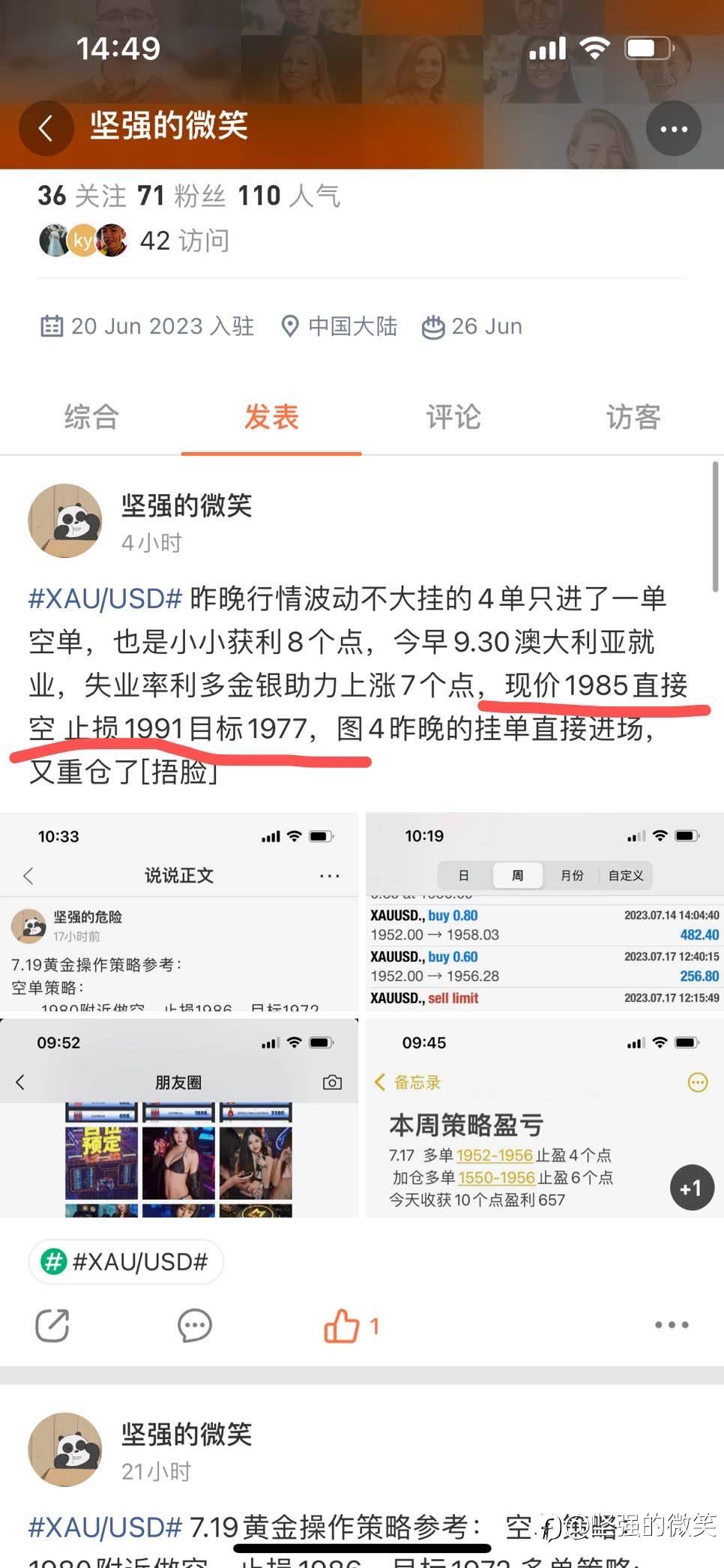
Task: Open the +1 more images badge
Action: 690,1189
